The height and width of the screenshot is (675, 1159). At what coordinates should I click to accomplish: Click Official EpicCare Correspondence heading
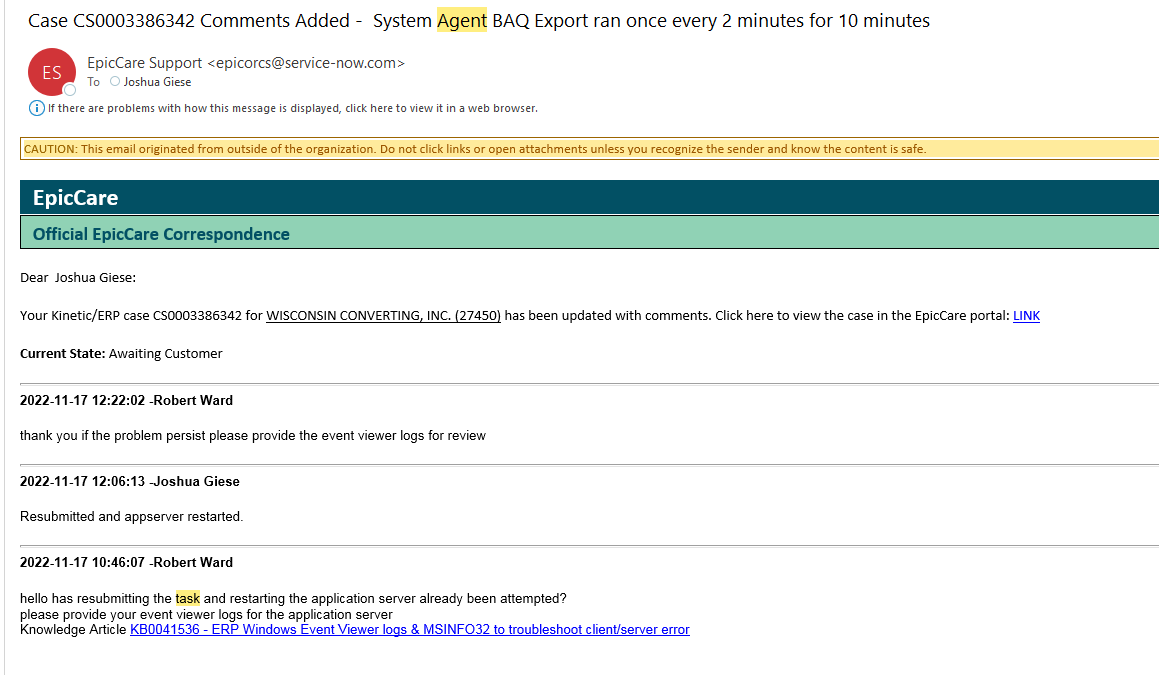pyautogui.click(x=161, y=234)
